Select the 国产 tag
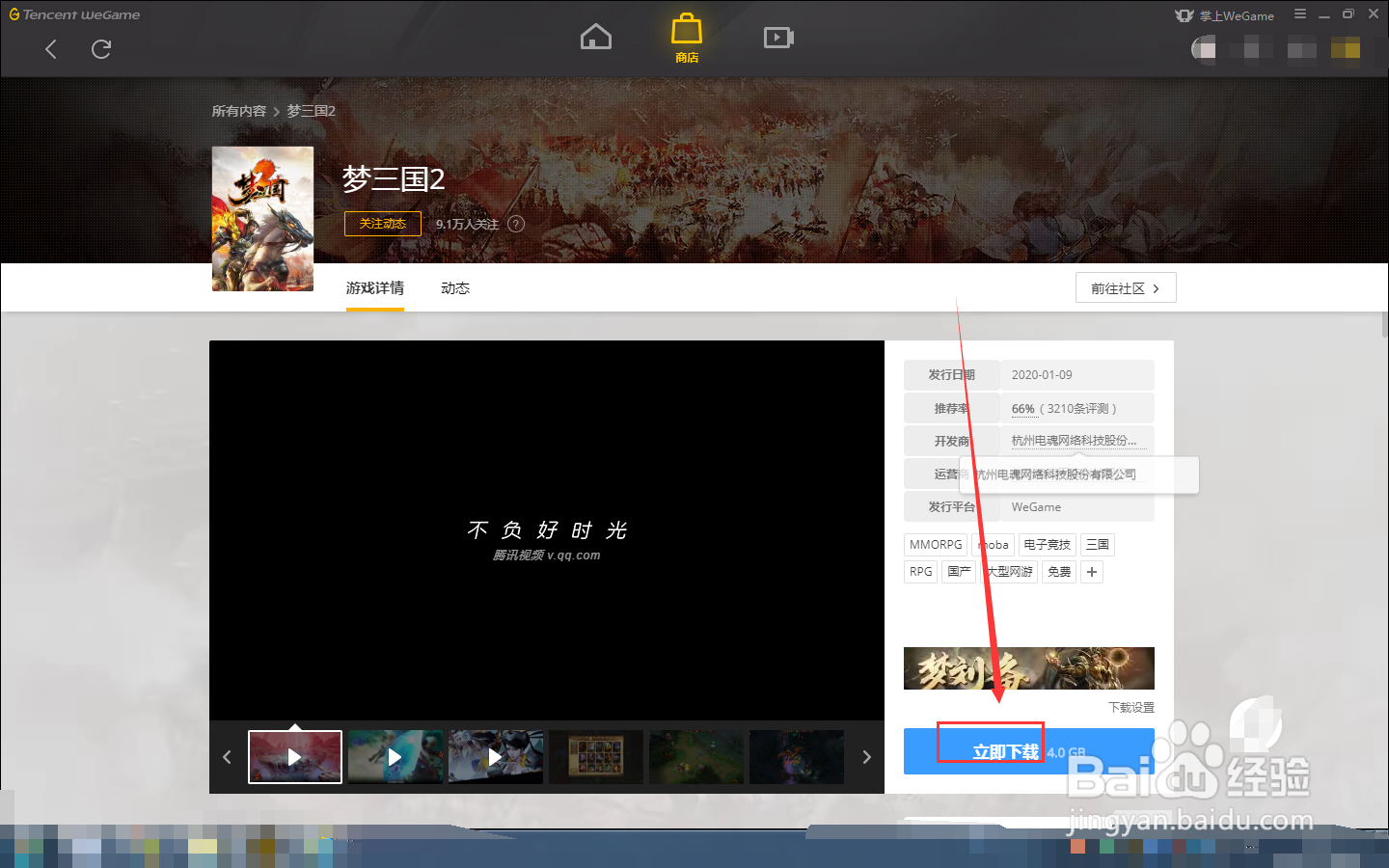The image size is (1389, 868). pyautogui.click(x=959, y=572)
